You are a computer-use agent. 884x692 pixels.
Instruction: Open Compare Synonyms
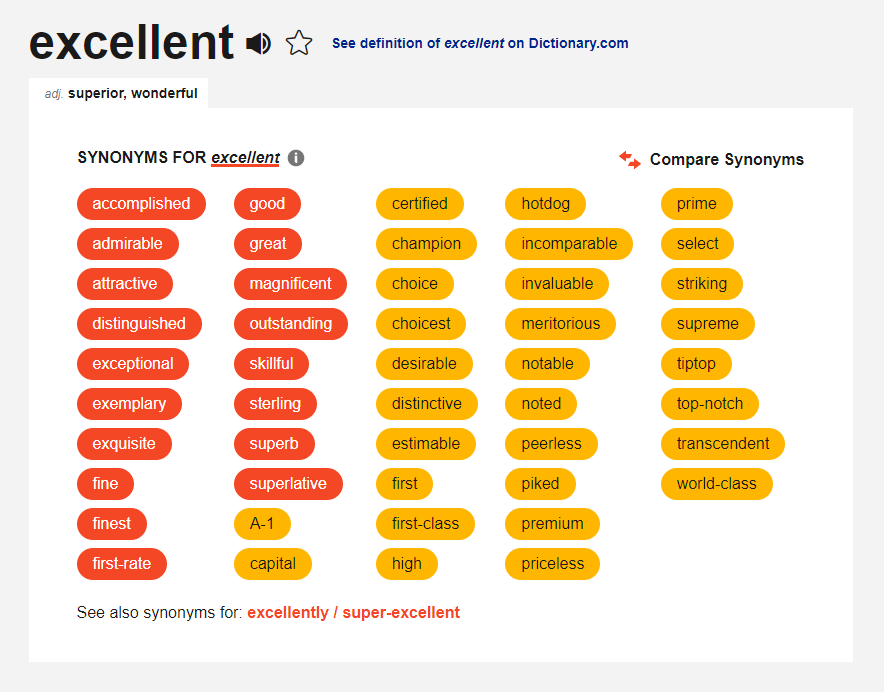(x=726, y=160)
